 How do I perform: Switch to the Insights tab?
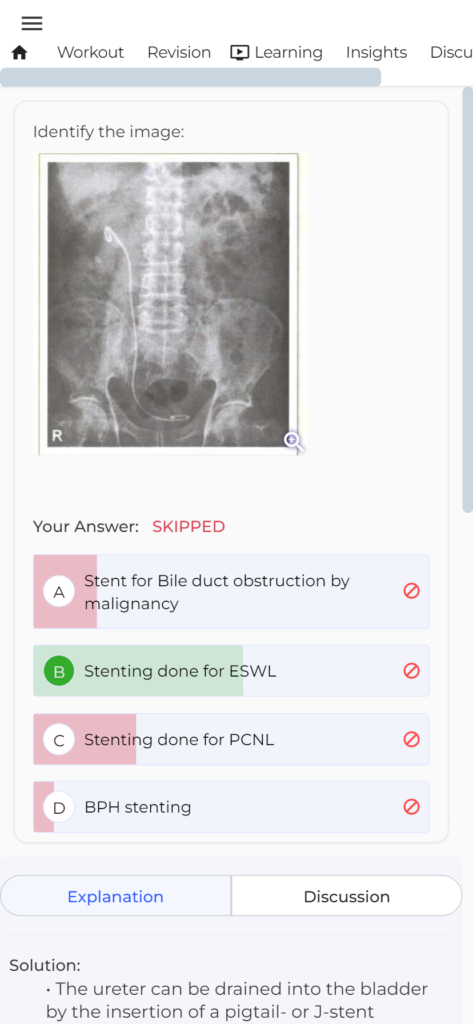click(x=376, y=53)
